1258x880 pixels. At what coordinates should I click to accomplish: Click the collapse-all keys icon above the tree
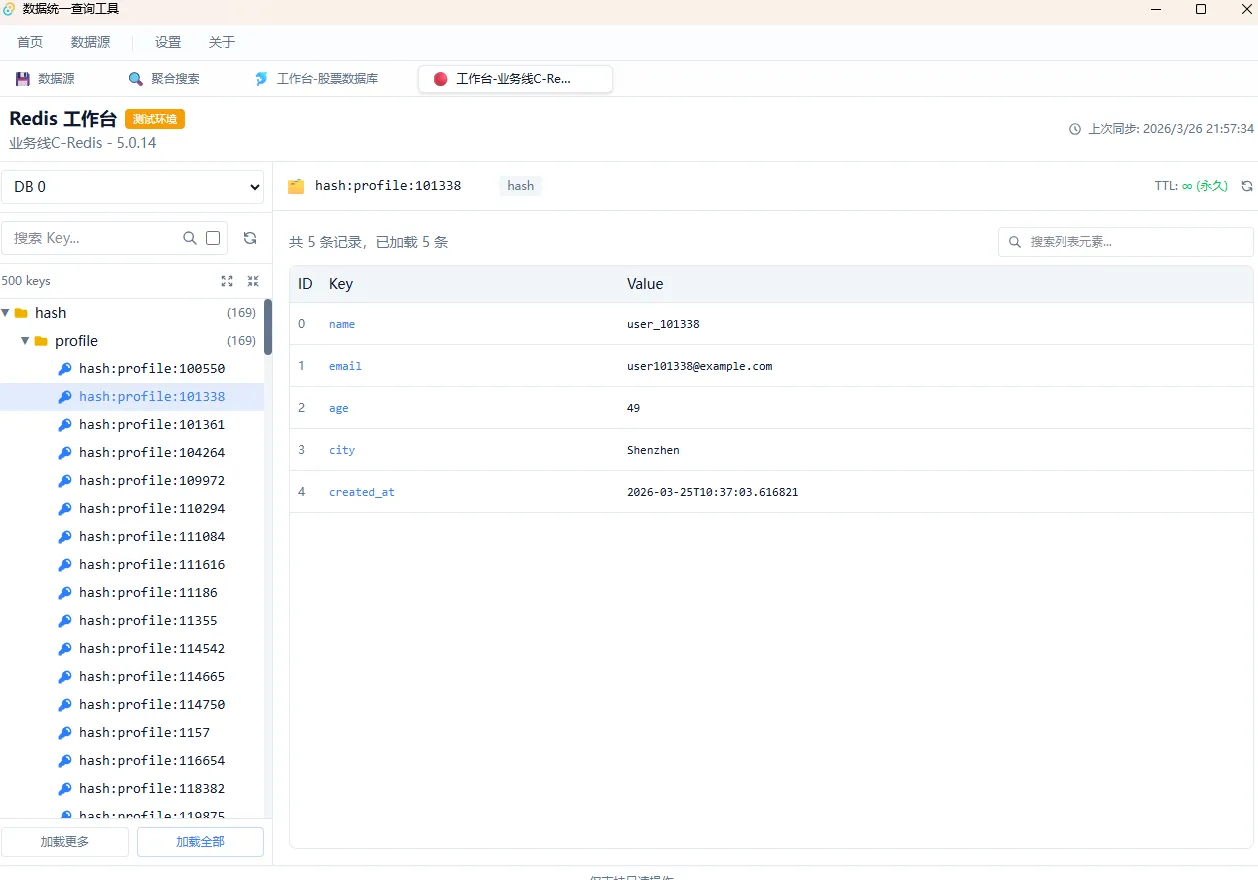252,281
